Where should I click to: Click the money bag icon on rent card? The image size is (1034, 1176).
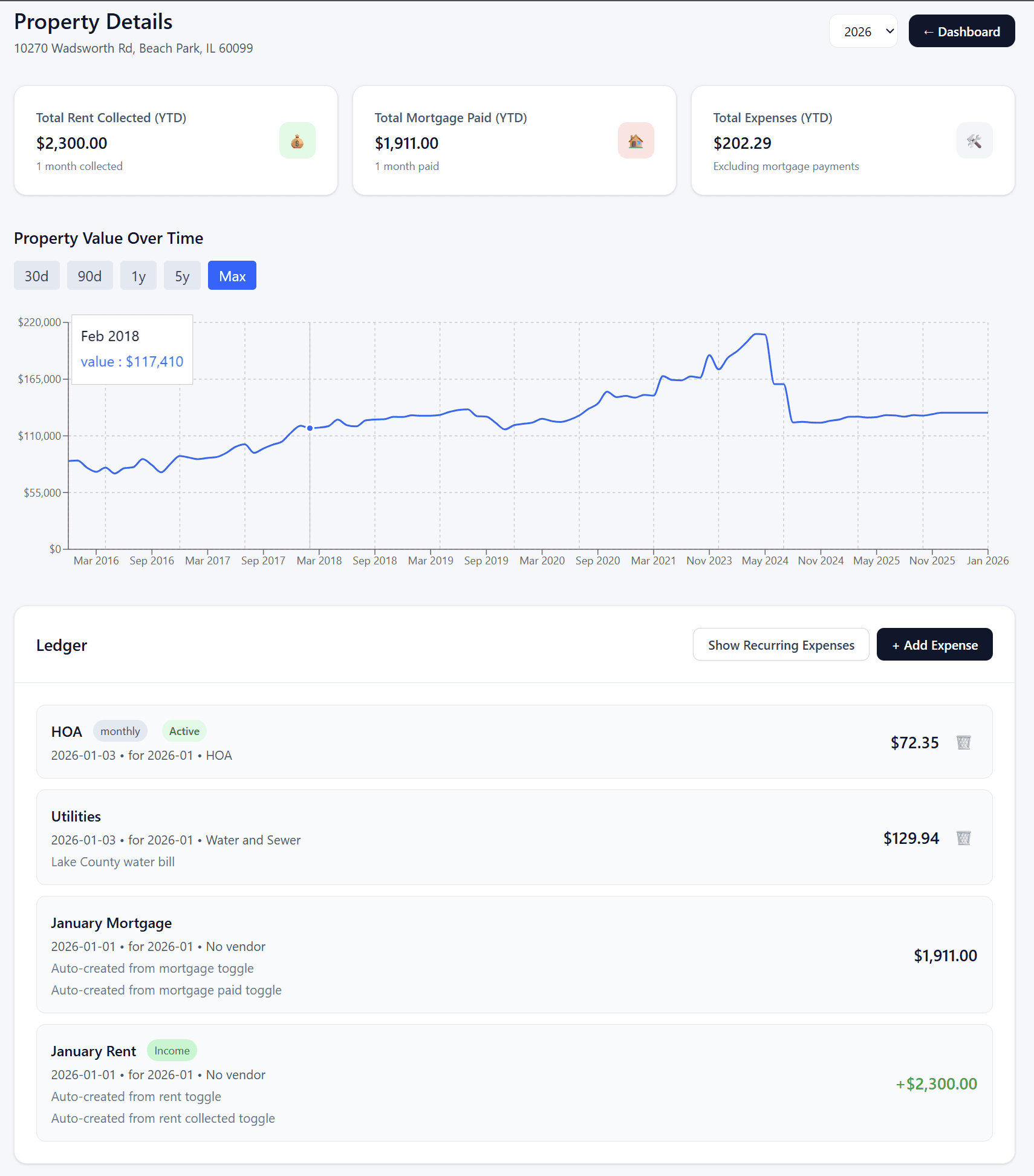click(x=297, y=140)
